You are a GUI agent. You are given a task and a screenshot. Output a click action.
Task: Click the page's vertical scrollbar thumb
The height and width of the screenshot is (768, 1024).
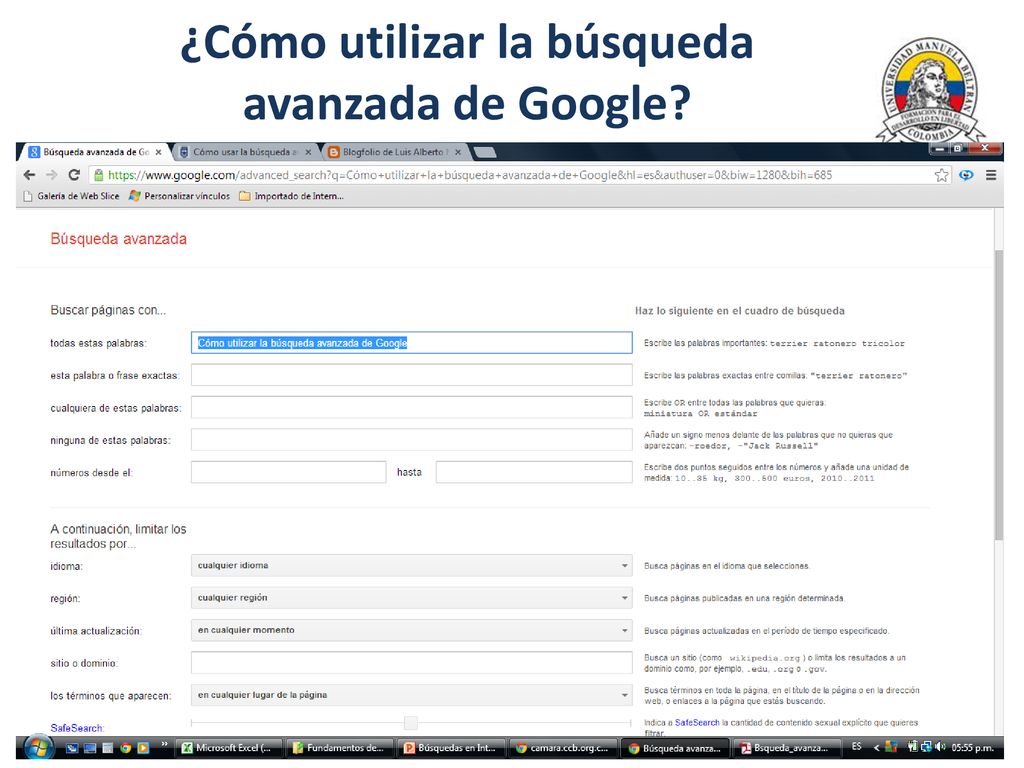pyautogui.click(x=999, y=395)
